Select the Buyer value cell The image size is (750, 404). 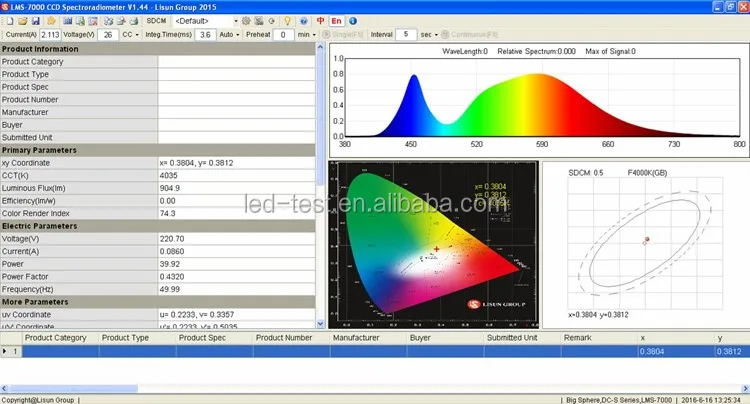click(236, 125)
